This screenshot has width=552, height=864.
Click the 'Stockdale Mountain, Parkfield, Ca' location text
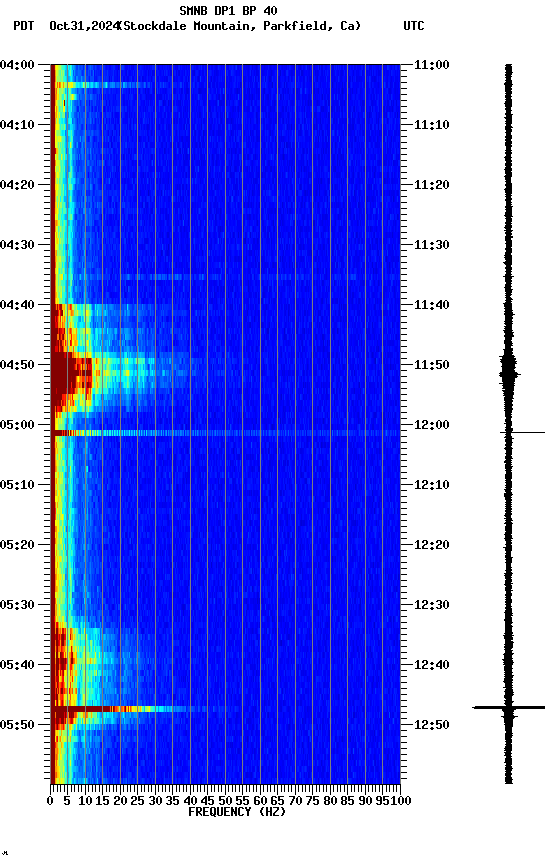point(241,26)
